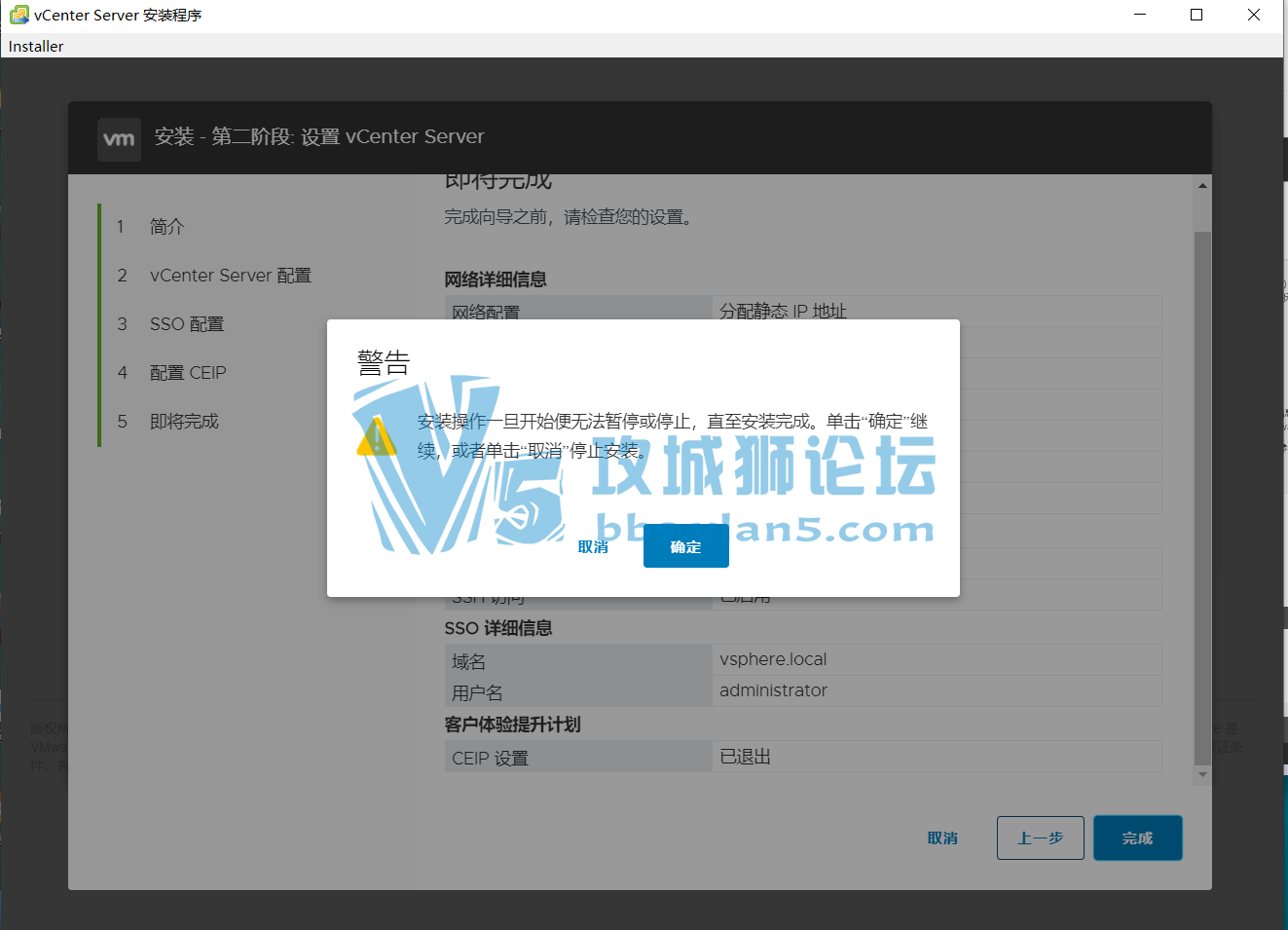Select step 4 配置 CEIP
The height and width of the screenshot is (930, 1288).
tap(188, 372)
